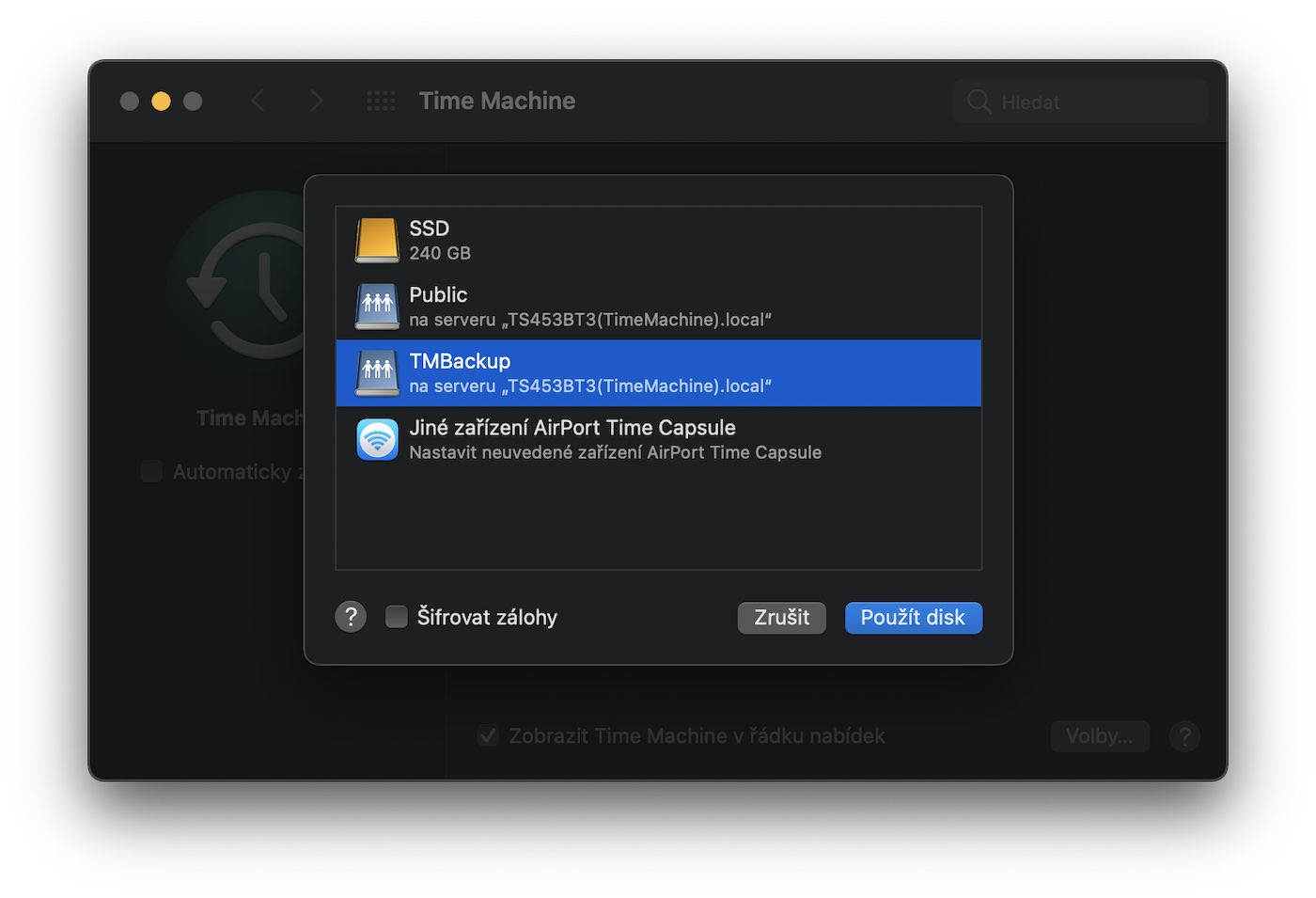Select the SSD disk row name
The height and width of the screenshot is (898, 1316).
[x=430, y=228]
